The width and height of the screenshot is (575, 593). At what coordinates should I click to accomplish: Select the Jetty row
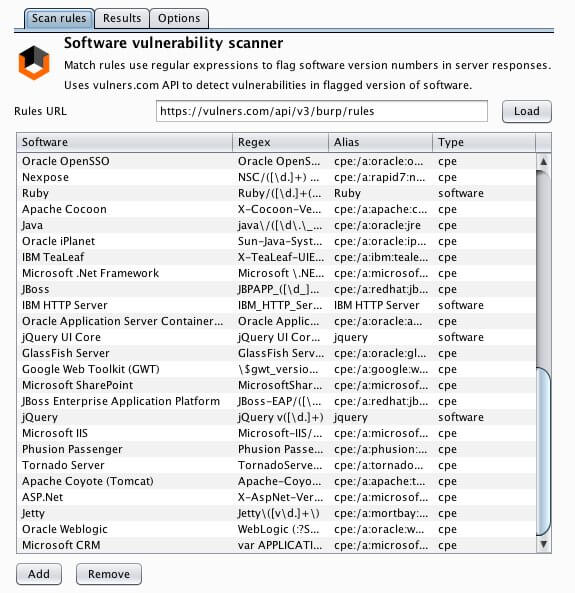click(x=276, y=513)
